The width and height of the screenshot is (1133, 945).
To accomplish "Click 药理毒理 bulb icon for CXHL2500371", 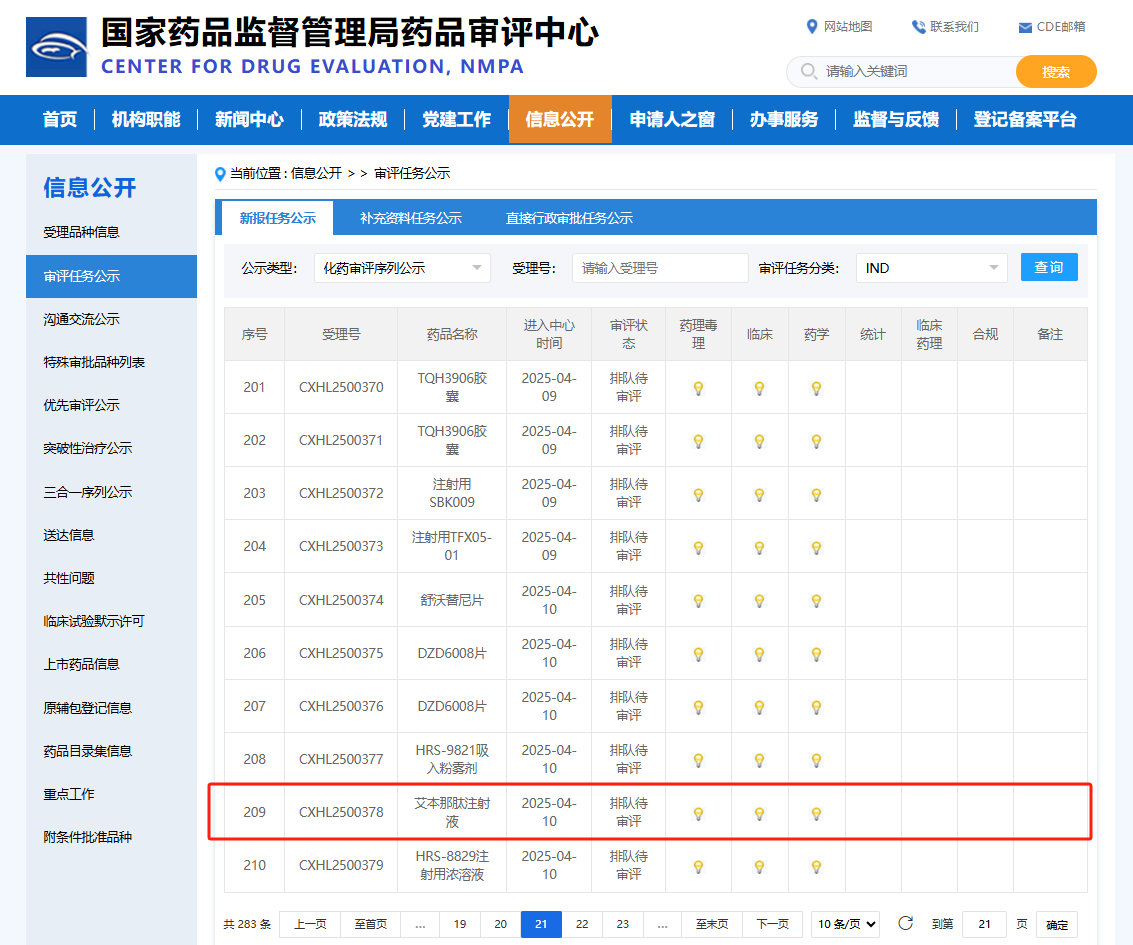I will tap(698, 441).
